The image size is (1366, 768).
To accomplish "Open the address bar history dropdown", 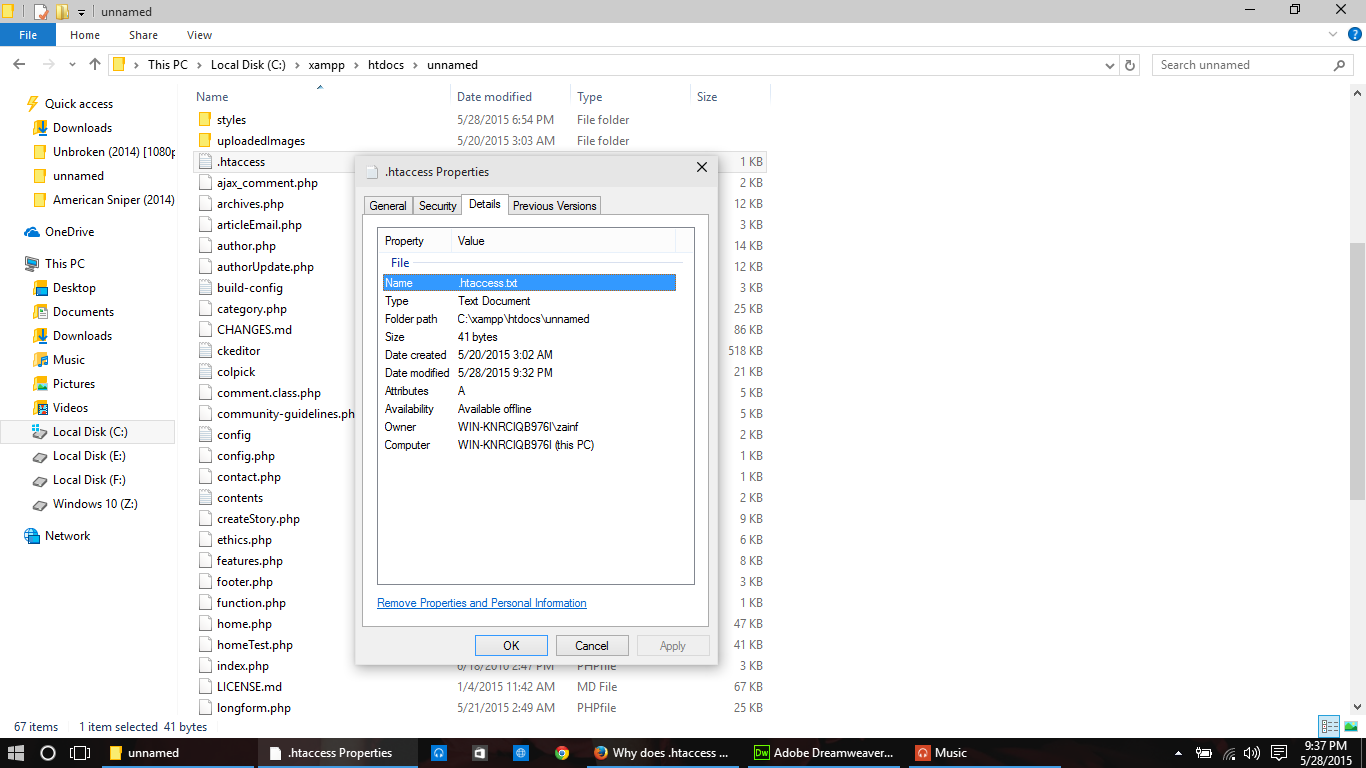I will pos(1110,65).
